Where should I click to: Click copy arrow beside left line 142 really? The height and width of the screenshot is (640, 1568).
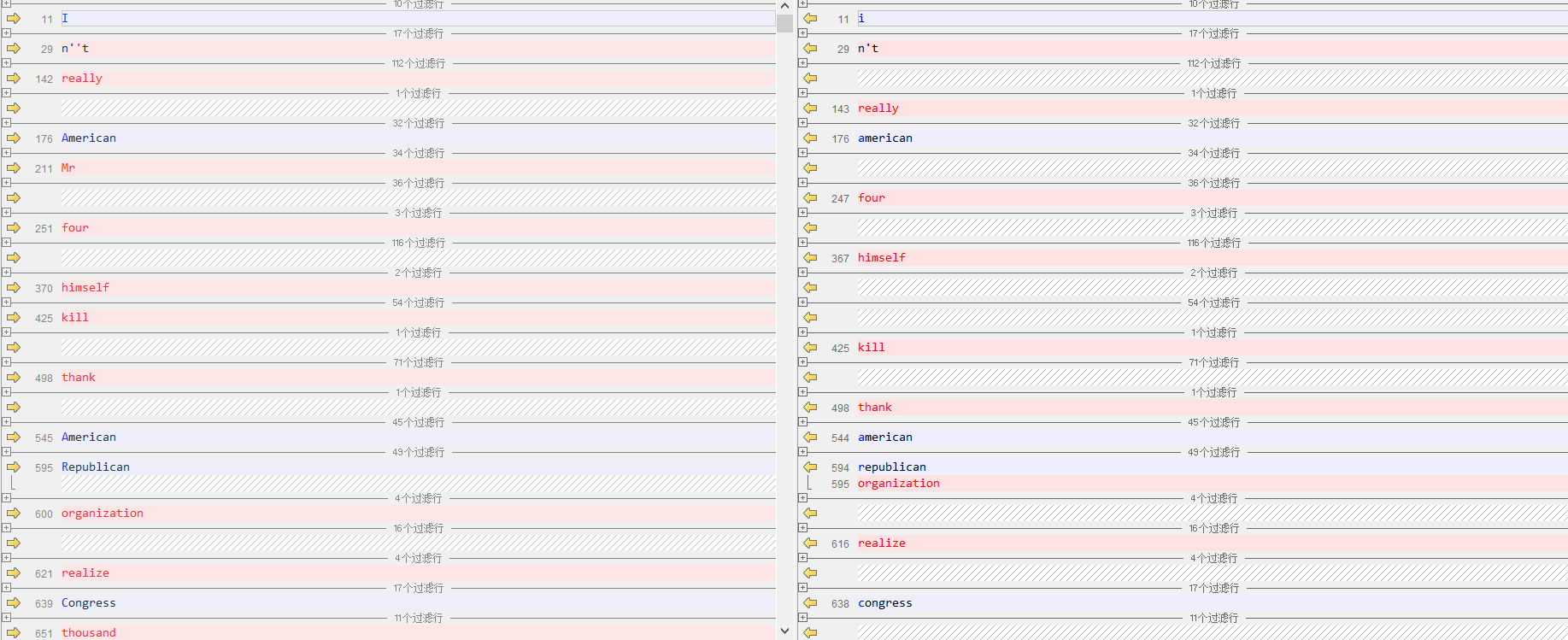(x=14, y=79)
